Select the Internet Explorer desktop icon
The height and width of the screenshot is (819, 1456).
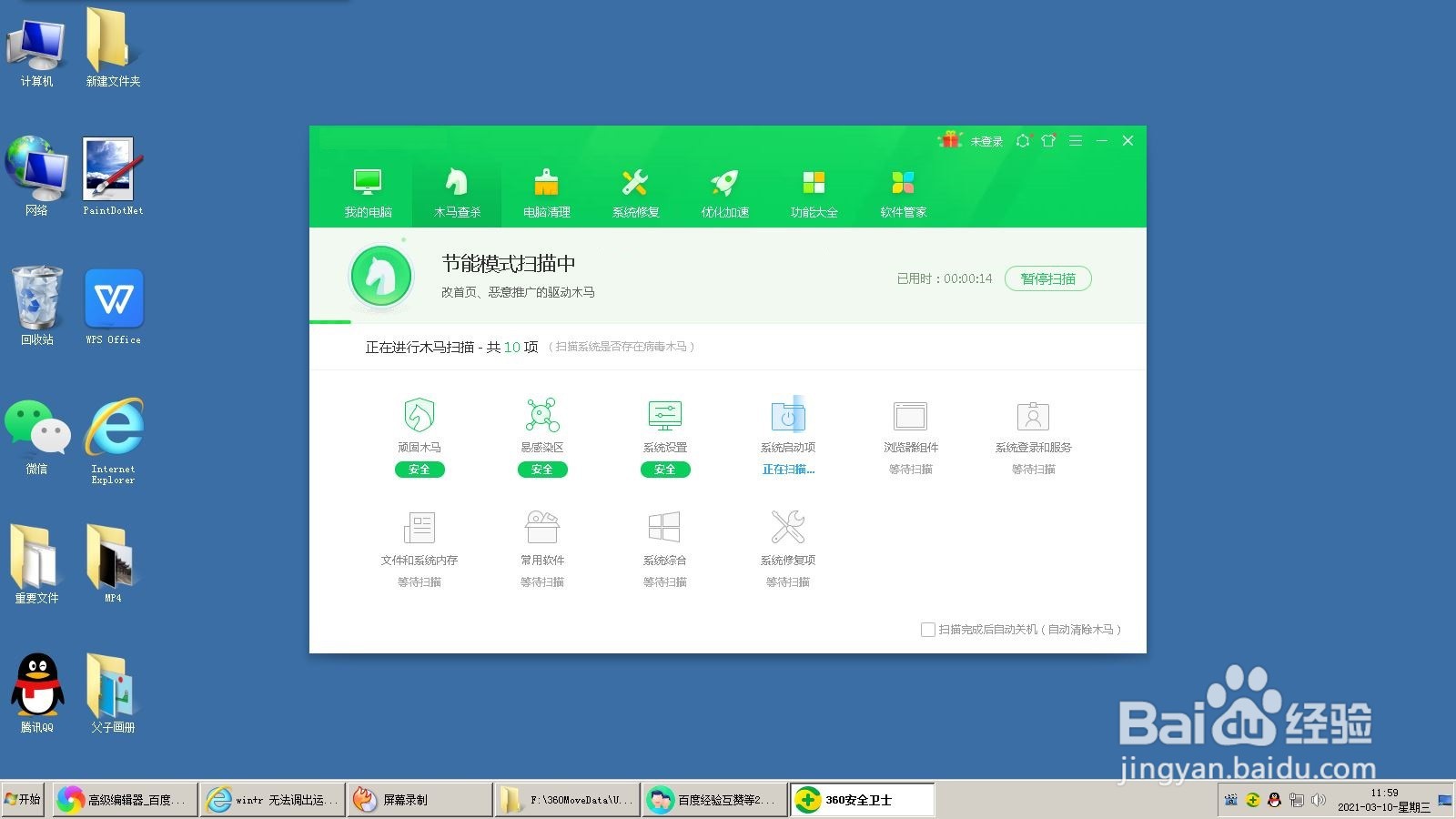tap(113, 440)
